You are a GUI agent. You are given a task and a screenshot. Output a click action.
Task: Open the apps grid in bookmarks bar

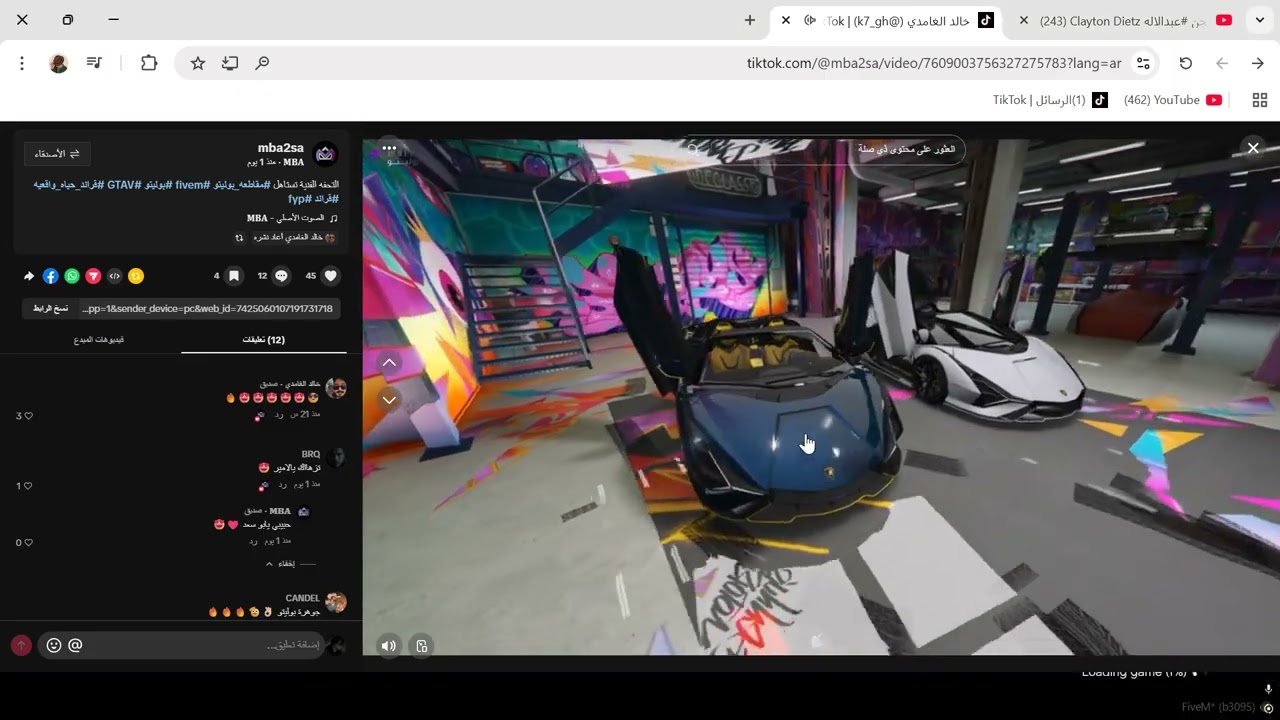[x=1260, y=100]
